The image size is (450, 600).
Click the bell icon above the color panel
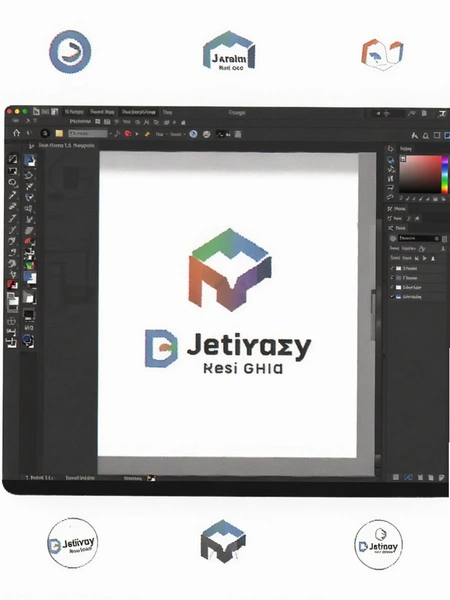click(426, 136)
